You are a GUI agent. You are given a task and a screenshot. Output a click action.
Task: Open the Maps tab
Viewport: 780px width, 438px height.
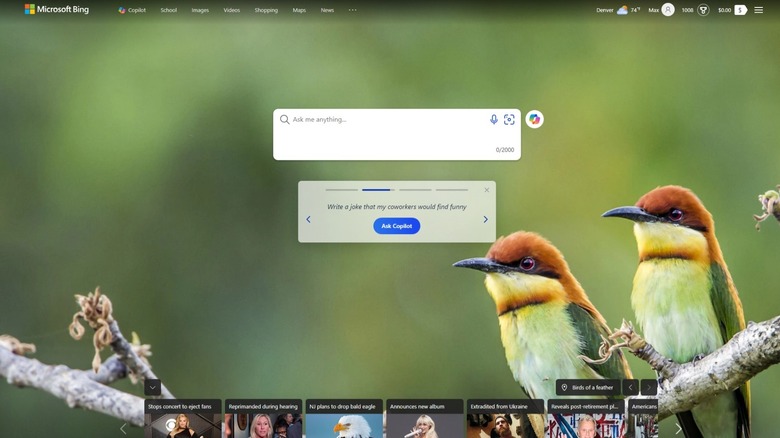299,10
